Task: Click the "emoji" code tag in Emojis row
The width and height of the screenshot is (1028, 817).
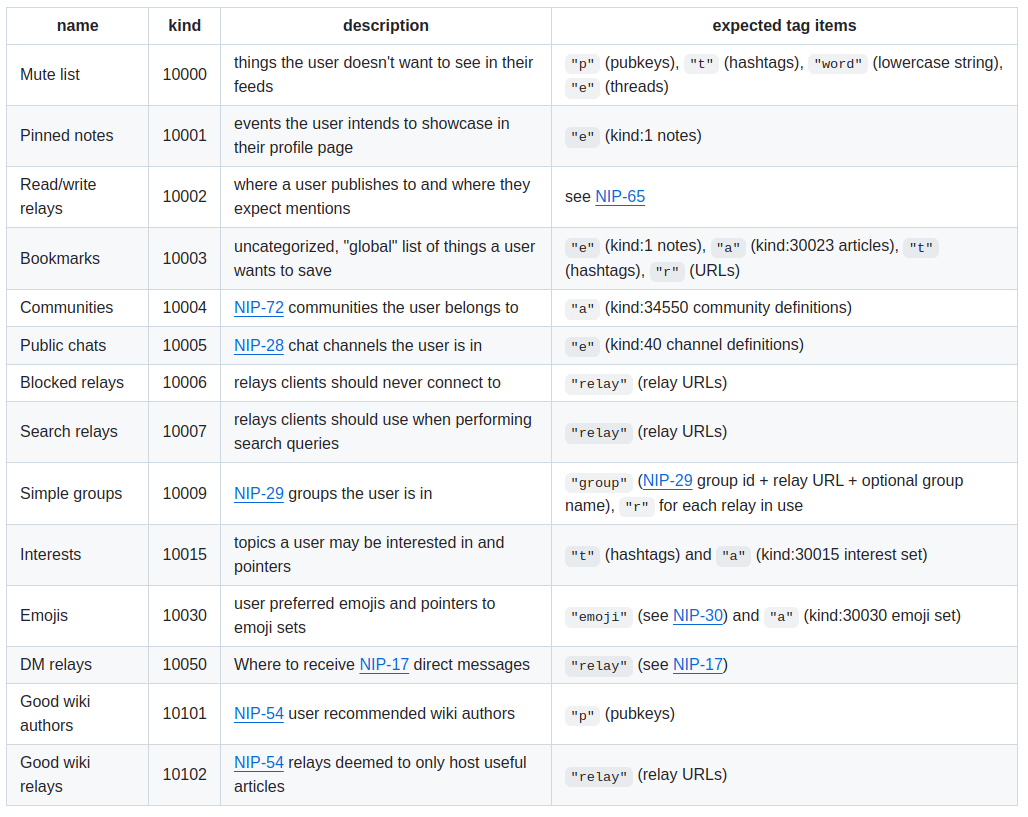Action: (599, 616)
